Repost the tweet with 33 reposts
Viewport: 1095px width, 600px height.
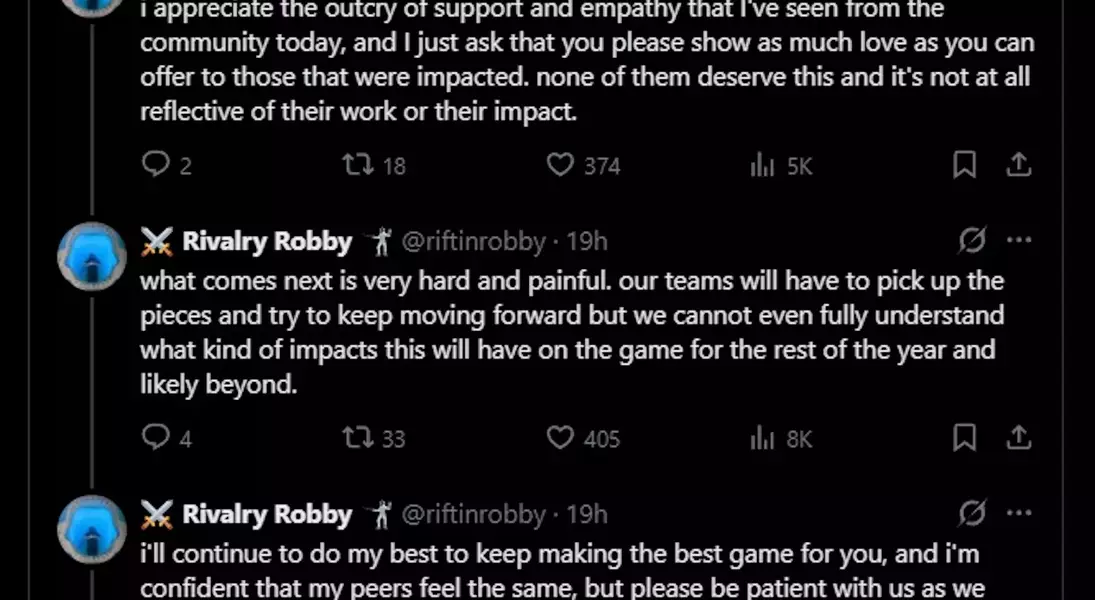358,437
